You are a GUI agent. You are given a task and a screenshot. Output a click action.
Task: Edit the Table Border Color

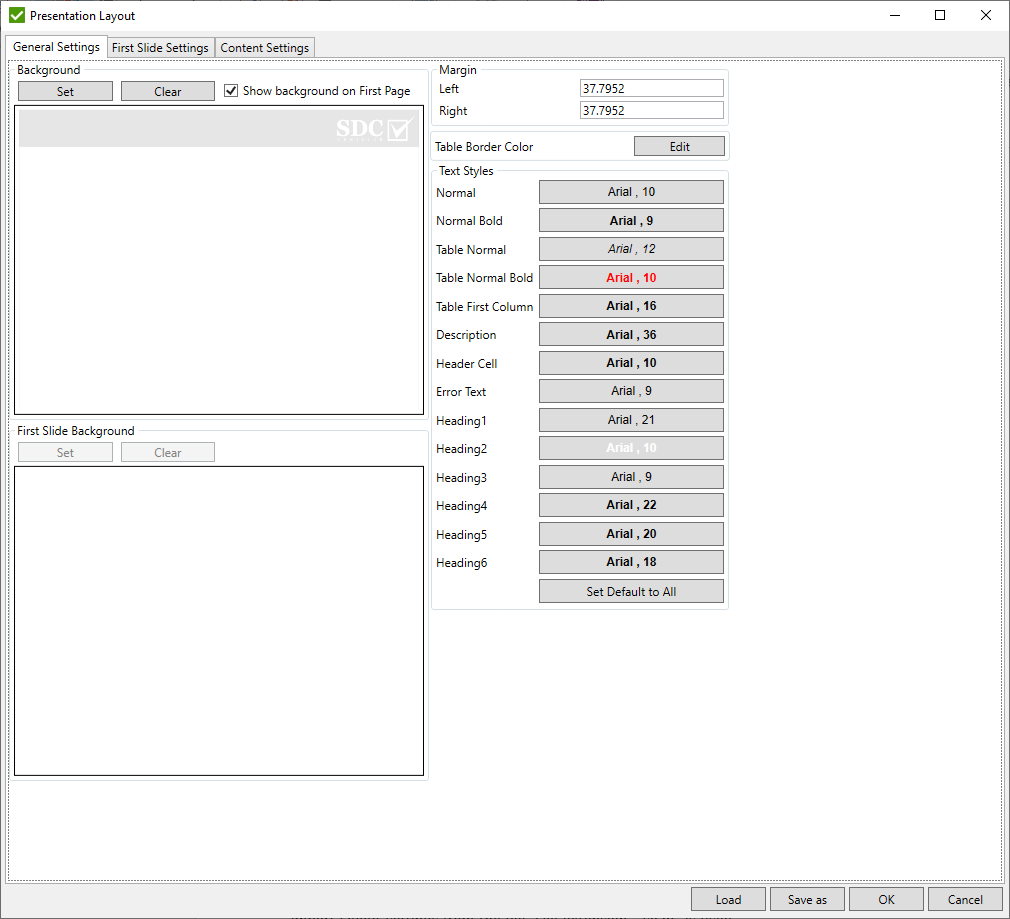(679, 146)
